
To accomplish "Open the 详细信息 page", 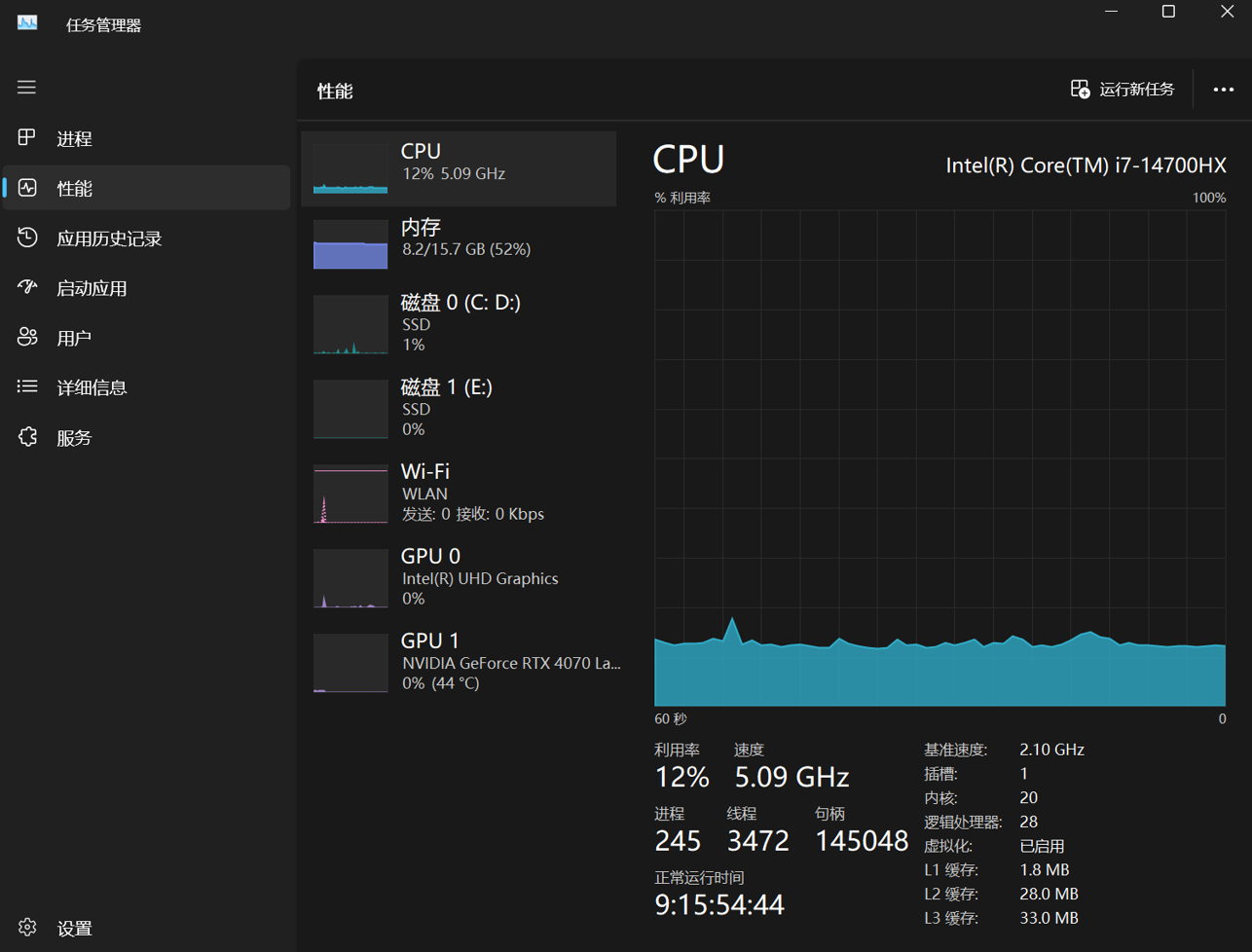I will click(x=147, y=387).
